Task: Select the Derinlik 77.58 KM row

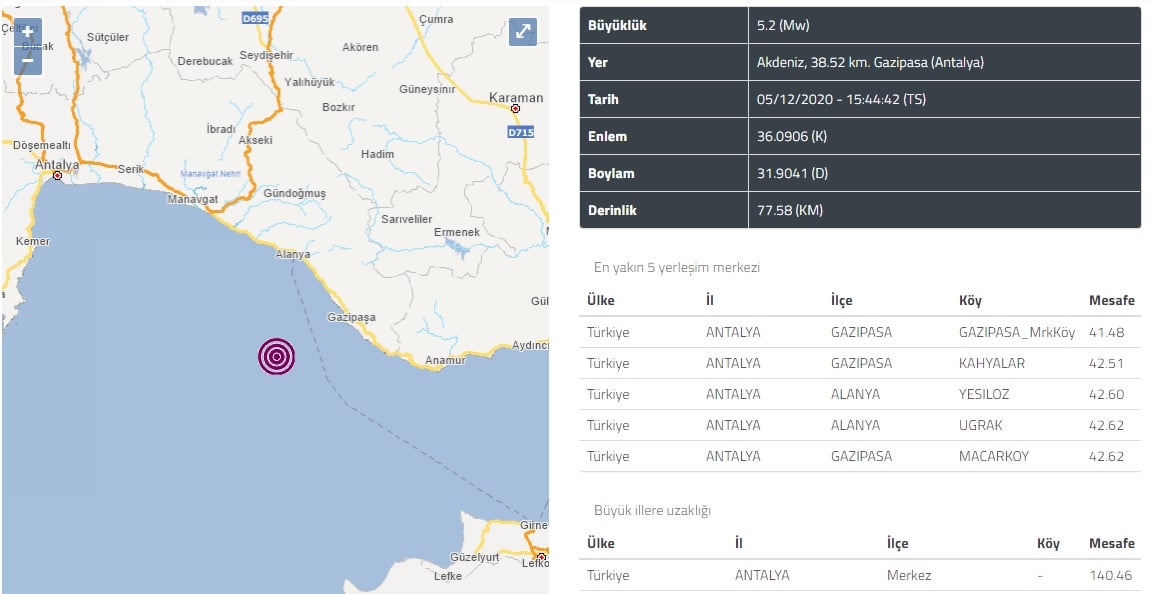Action: click(860, 210)
